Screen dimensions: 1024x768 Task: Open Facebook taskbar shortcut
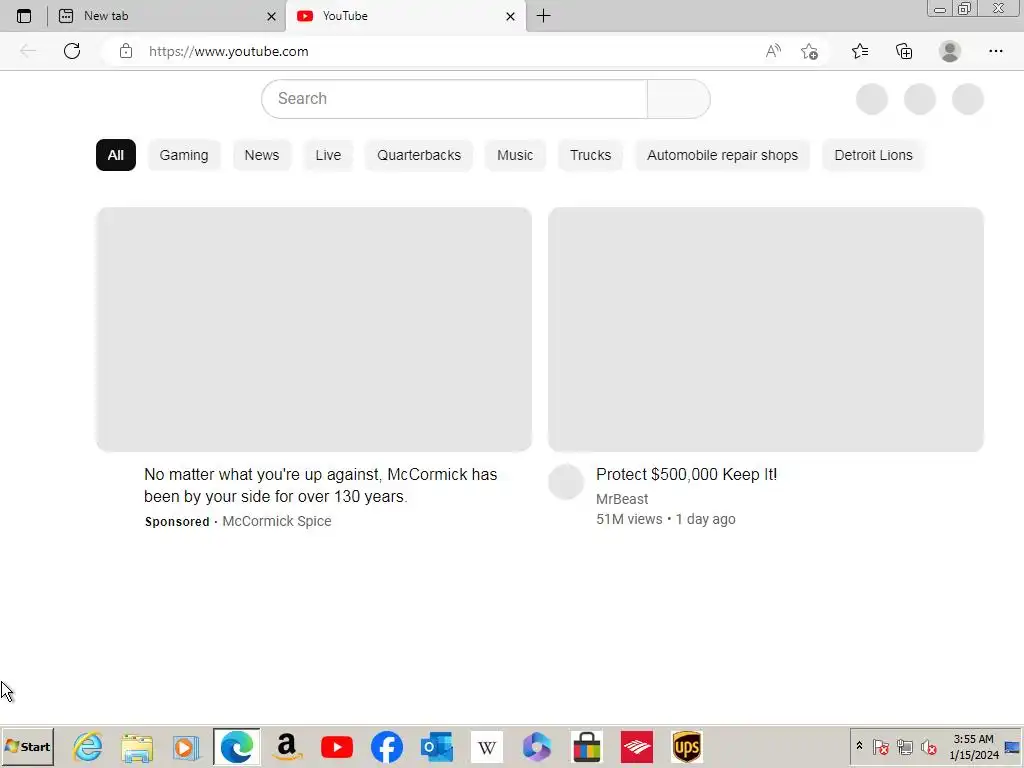click(x=387, y=746)
